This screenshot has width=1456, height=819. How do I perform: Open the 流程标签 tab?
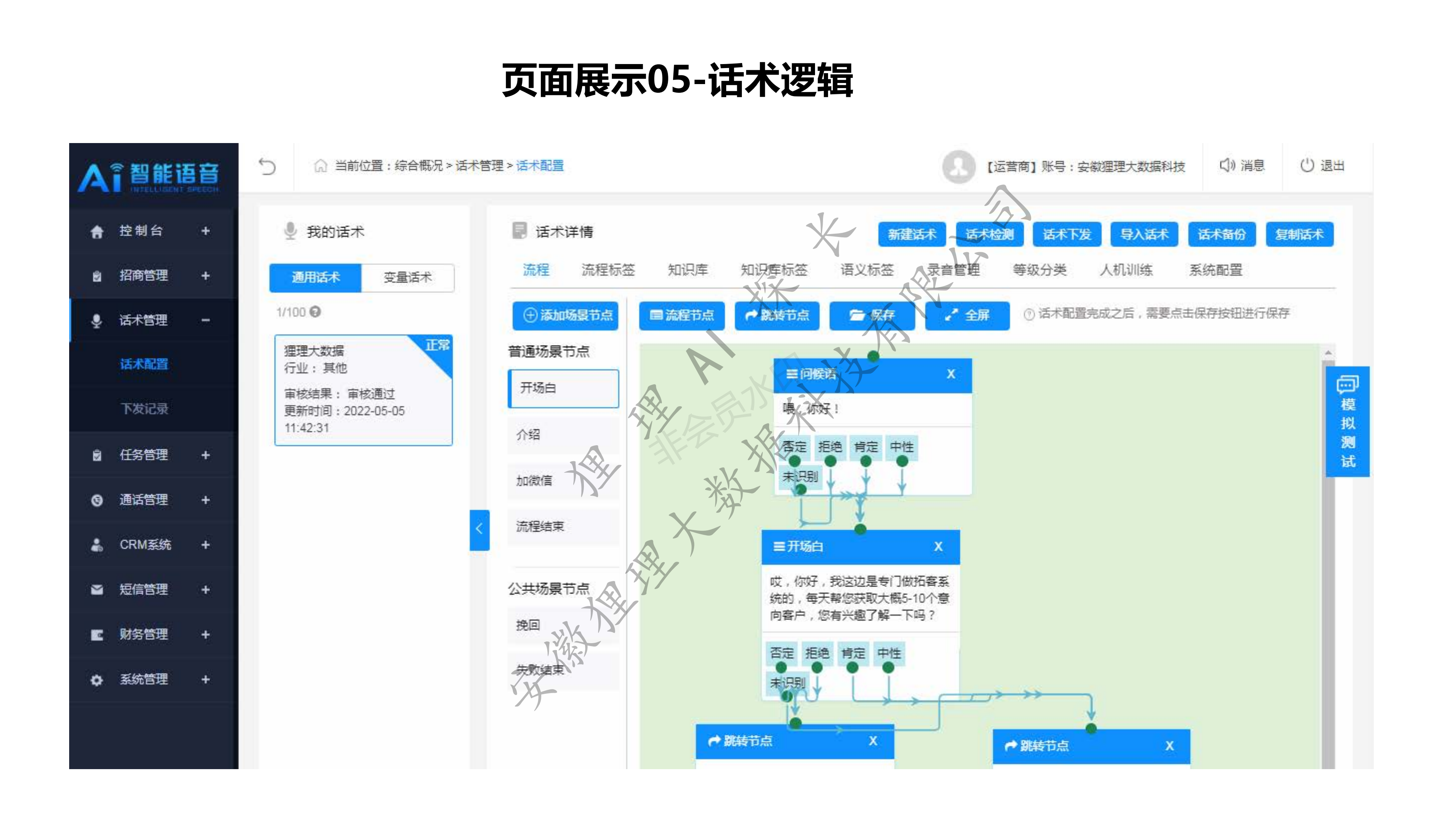(x=608, y=270)
